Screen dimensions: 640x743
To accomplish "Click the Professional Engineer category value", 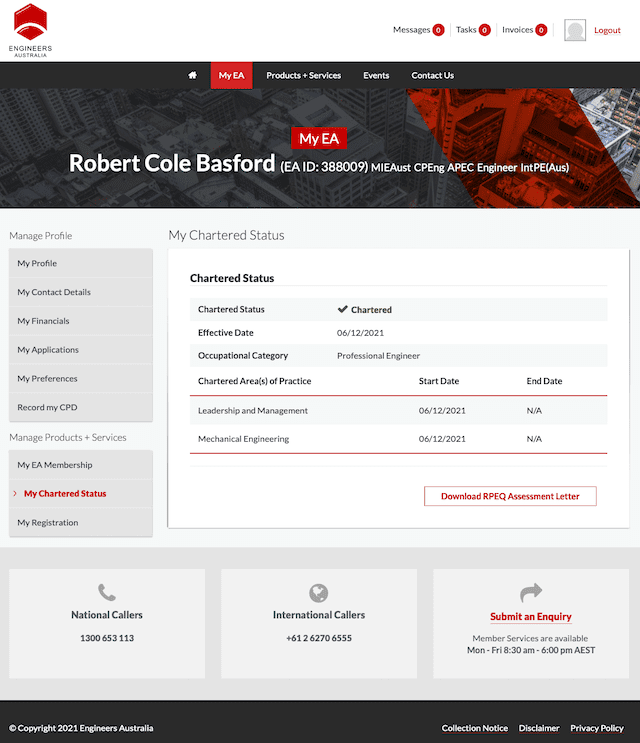I will click(378, 355).
